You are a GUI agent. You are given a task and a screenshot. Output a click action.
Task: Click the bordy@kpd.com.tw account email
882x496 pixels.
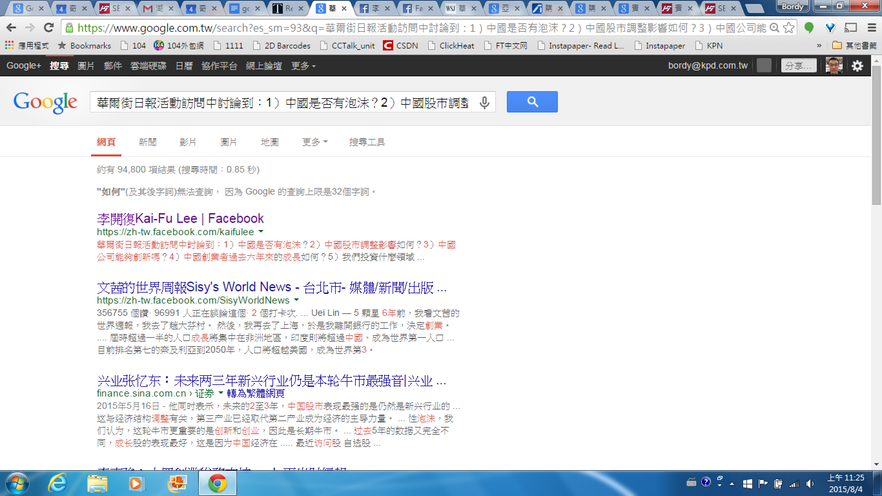coord(708,66)
